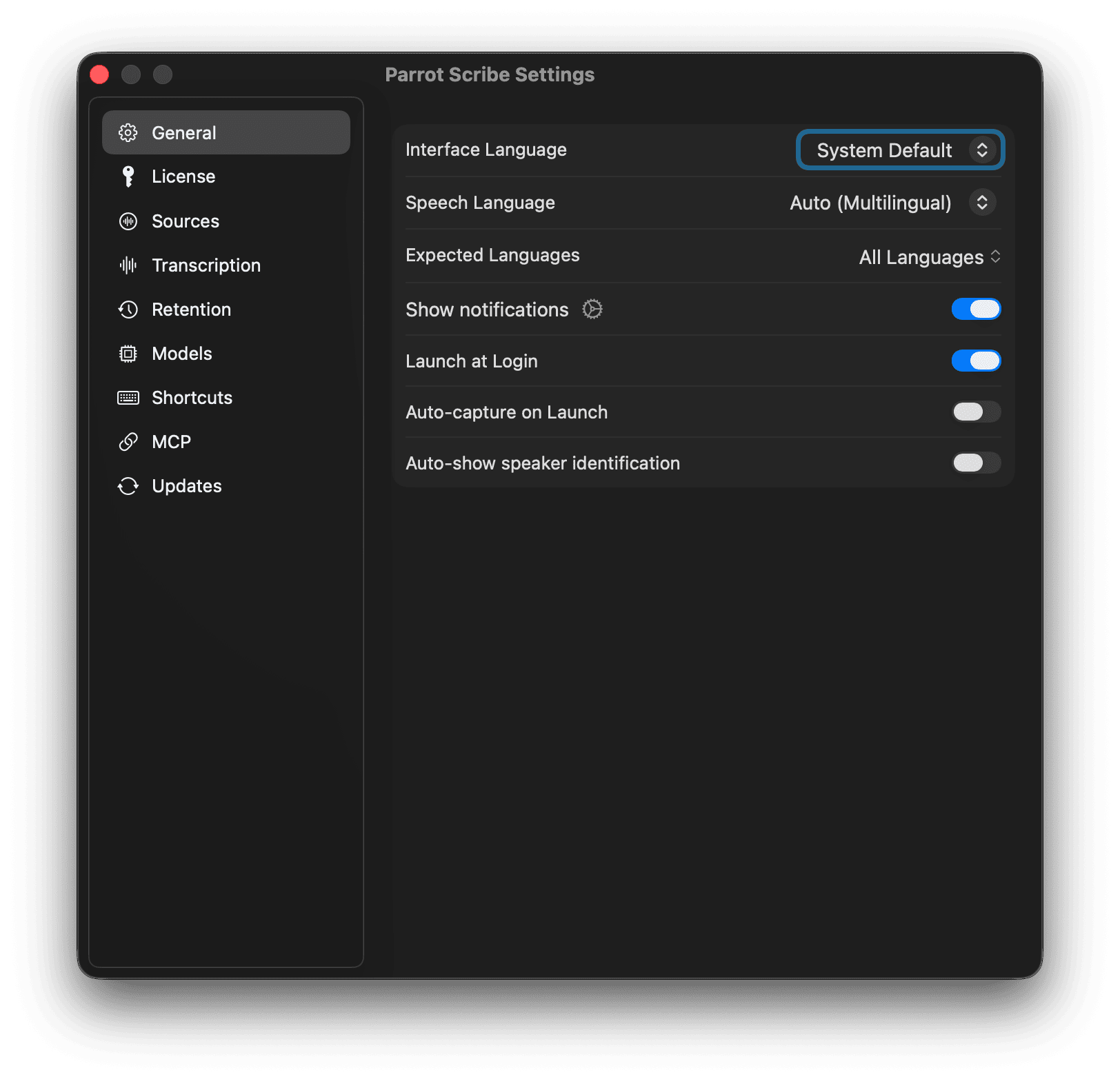Viewport: 1120px width, 1081px height.
Task: Turn off Launch at Login
Action: click(976, 361)
